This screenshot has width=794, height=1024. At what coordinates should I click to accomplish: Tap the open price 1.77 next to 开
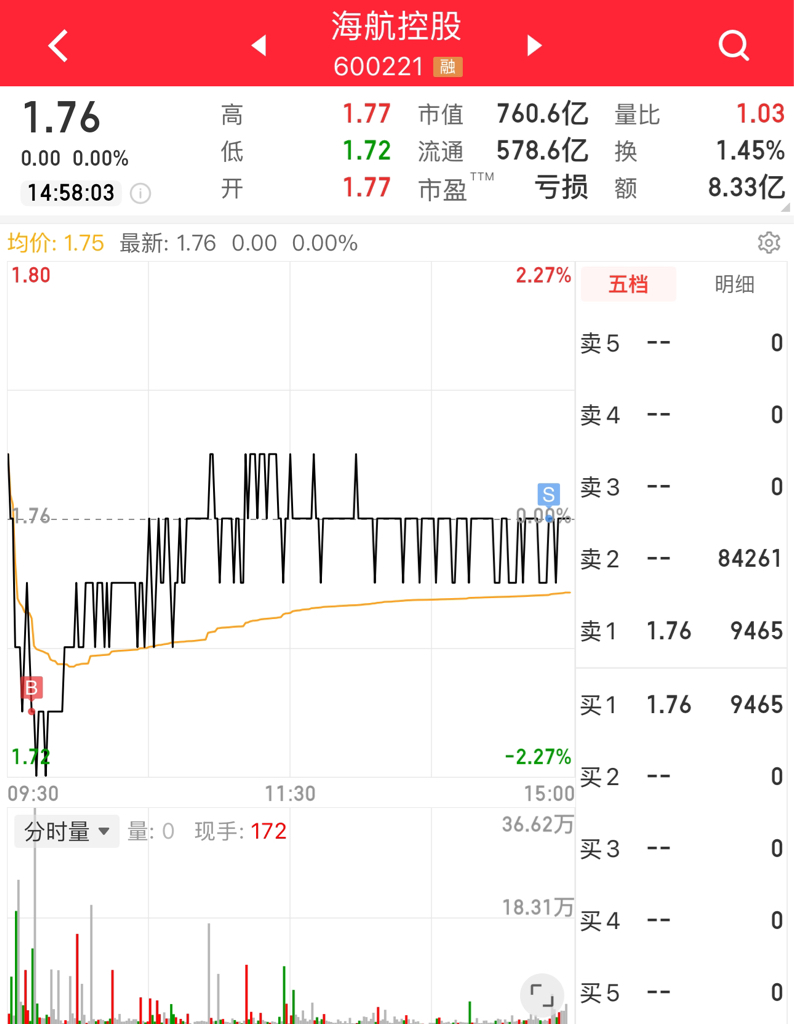pyautogui.click(x=367, y=187)
